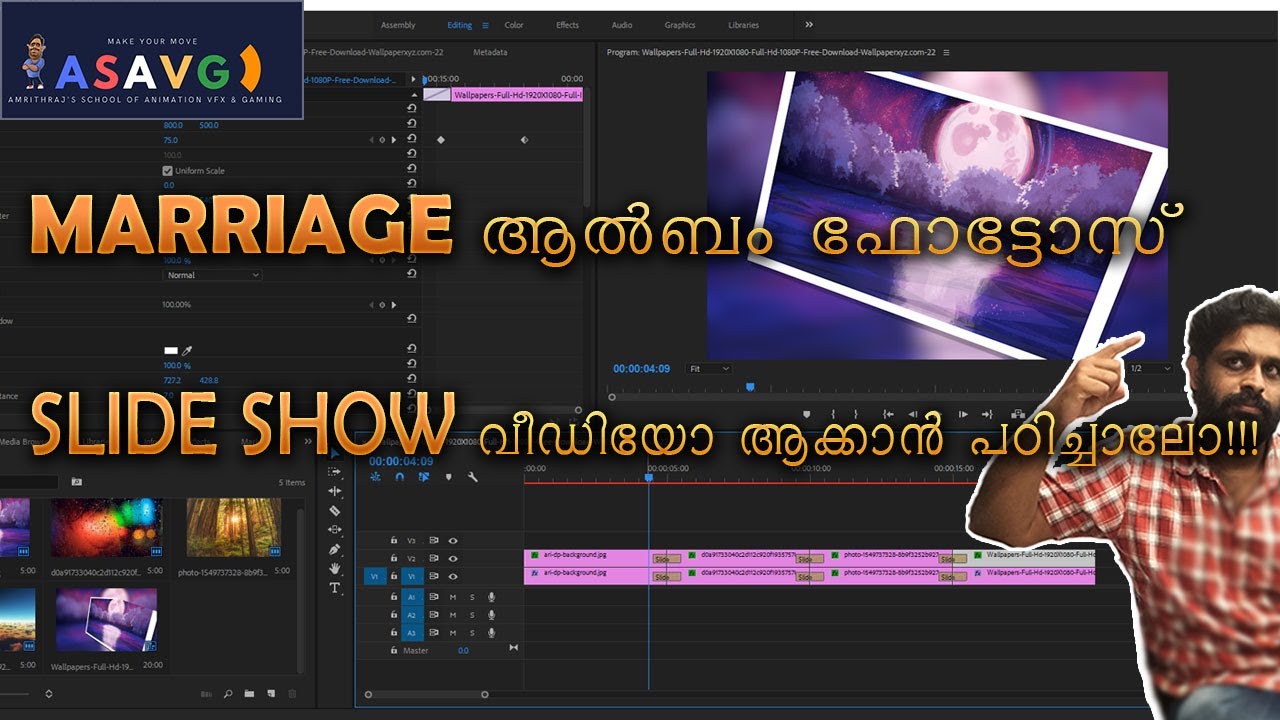Screen dimensions: 1280x720
Task: Toggle the Uniform Scale checkbox
Action: click(168, 171)
